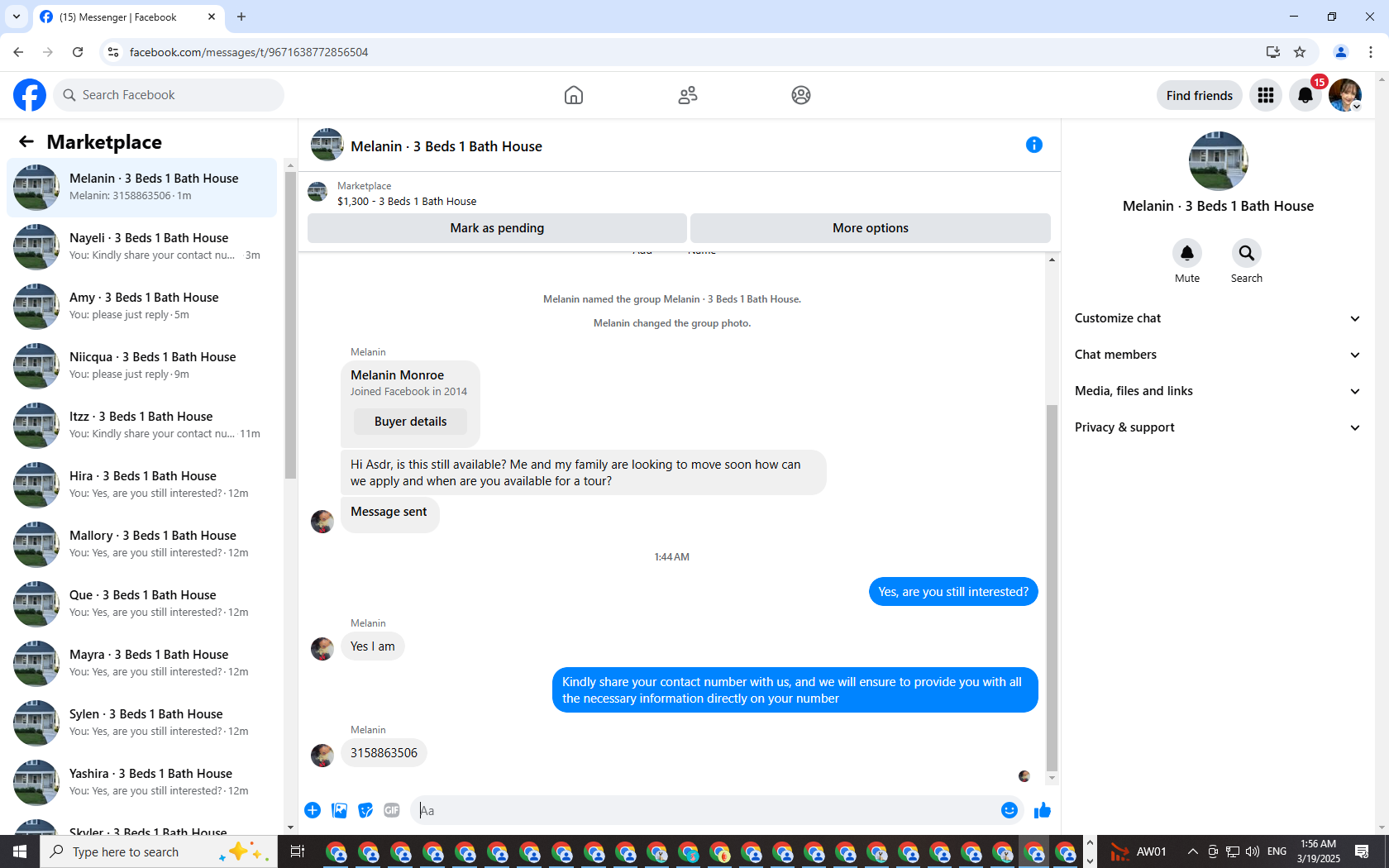Open Niicqua 3 Beds 1 Bath House chat
This screenshot has height=868, width=1389.
click(142, 366)
